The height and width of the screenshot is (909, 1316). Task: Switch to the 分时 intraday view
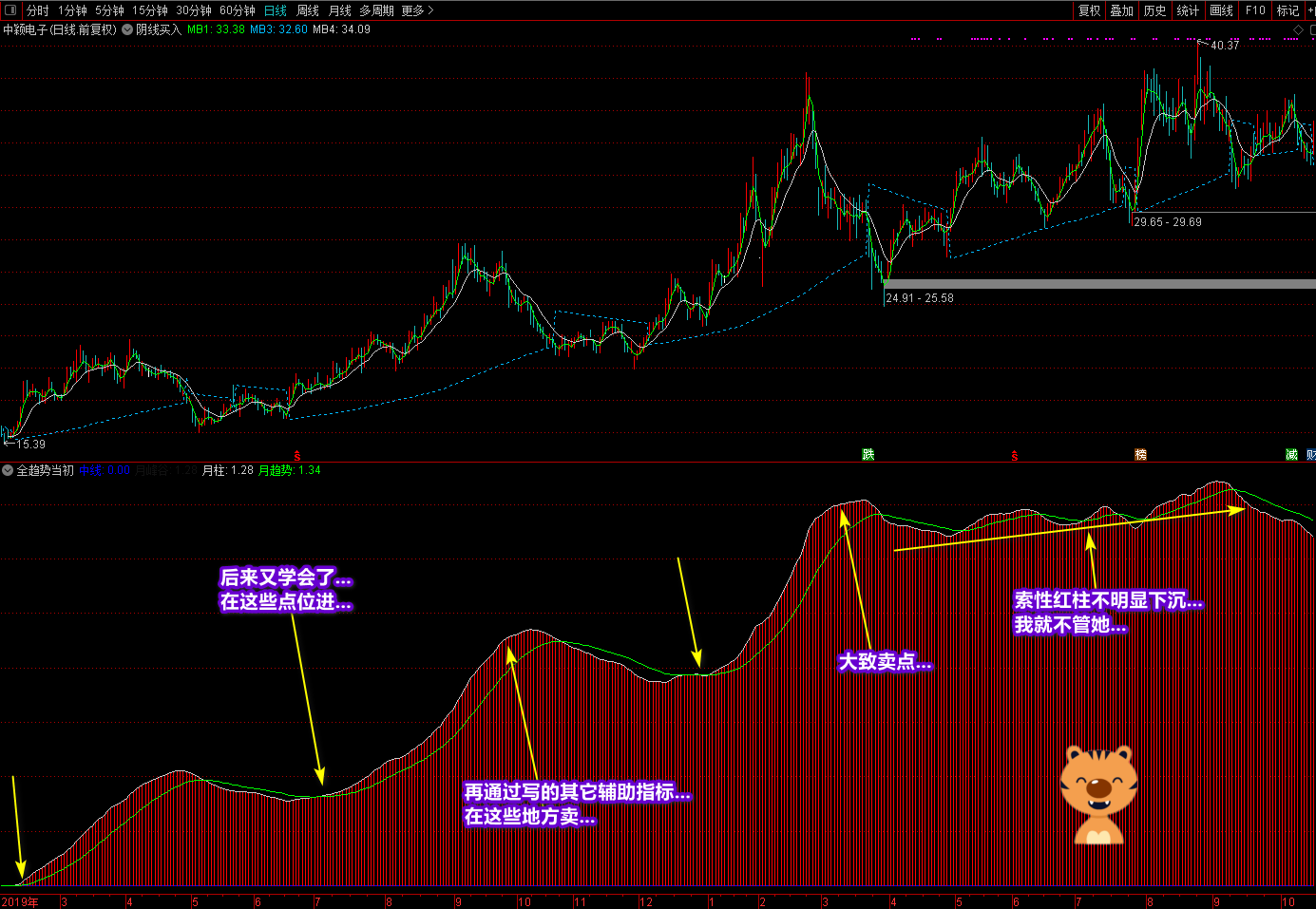38,10
